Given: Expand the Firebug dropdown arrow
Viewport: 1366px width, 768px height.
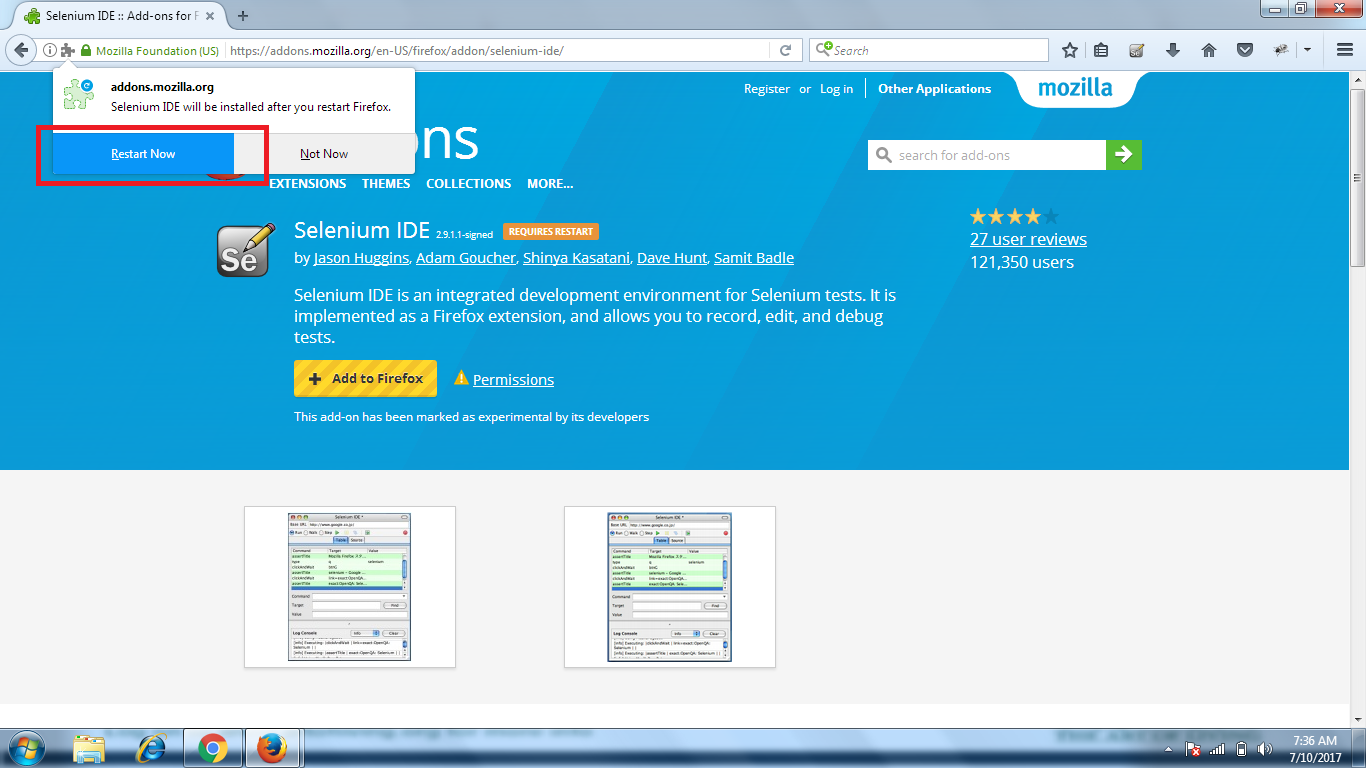Looking at the screenshot, I should (1306, 50).
